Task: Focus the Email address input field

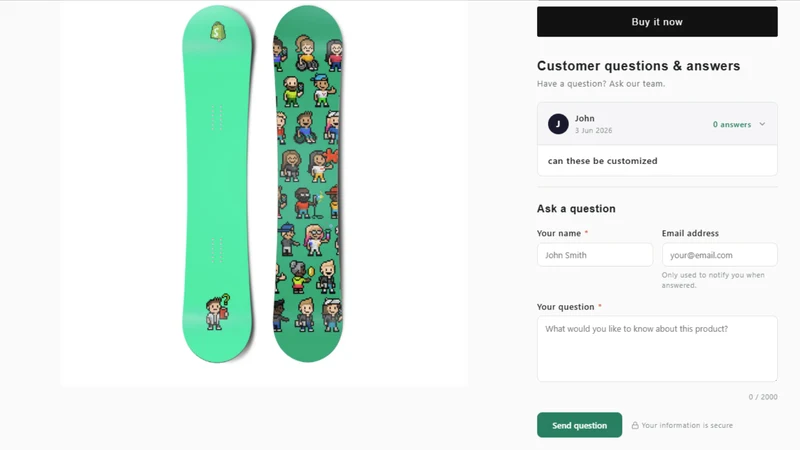Action: tap(719, 255)
